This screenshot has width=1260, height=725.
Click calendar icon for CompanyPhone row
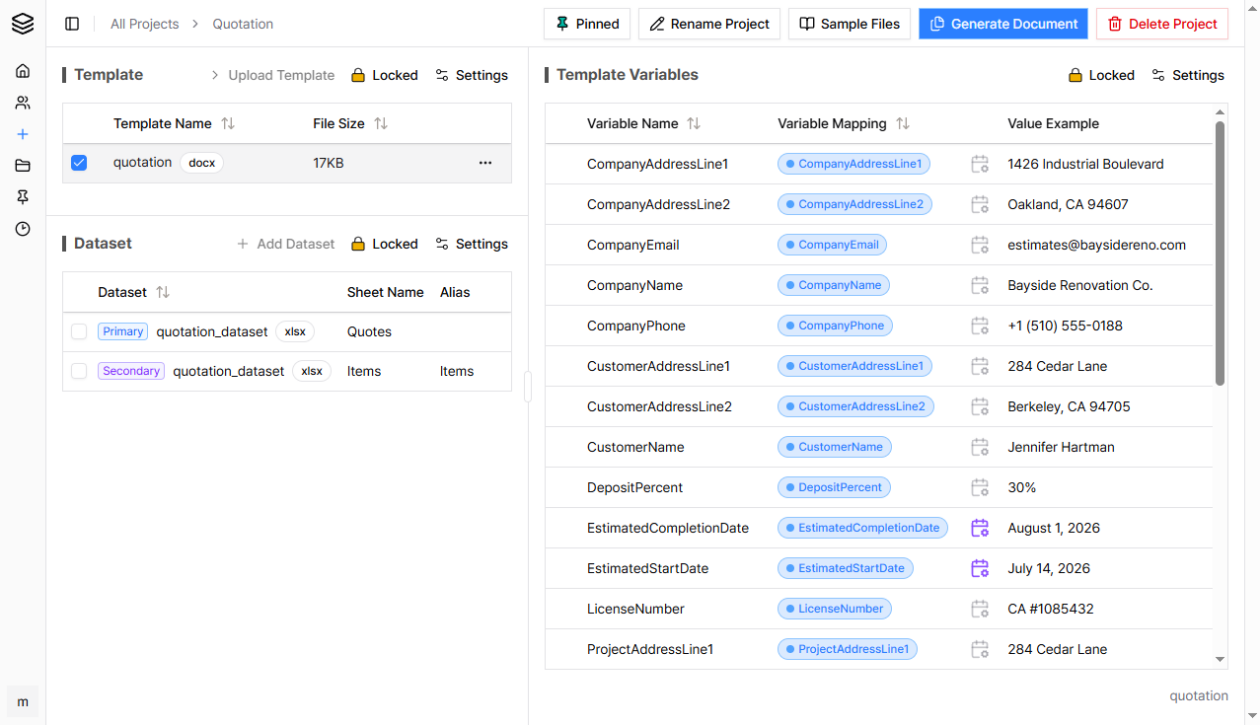click(x=980, y=326)
